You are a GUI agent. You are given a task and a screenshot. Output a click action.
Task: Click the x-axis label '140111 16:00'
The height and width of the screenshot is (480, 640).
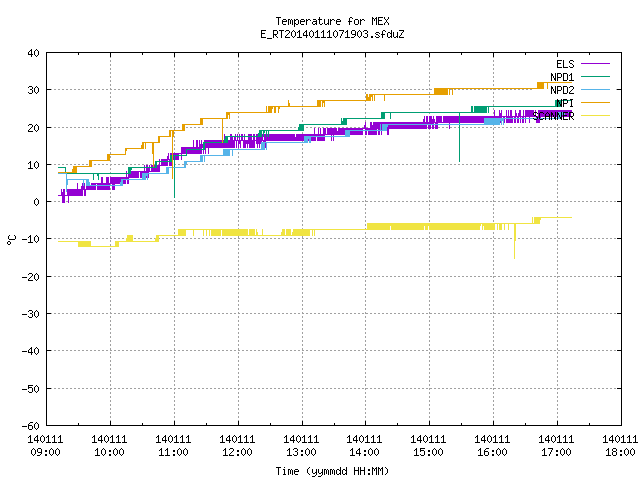pyautogui.click(x=493, y=446)
